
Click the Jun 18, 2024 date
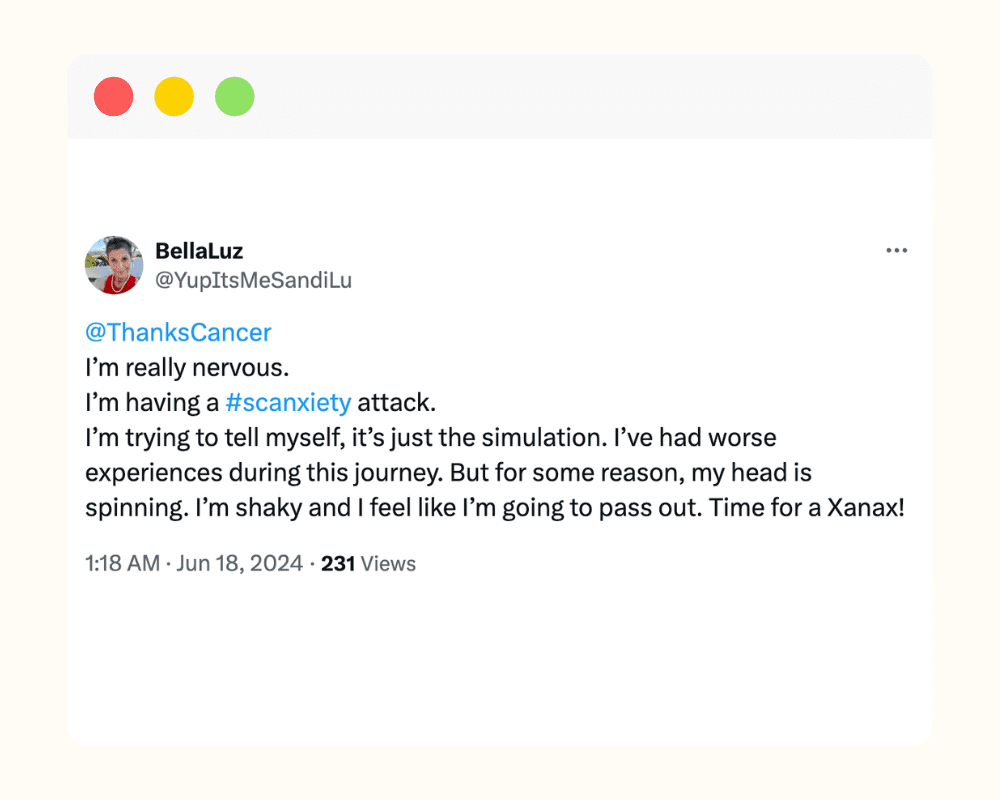point(239,564)
